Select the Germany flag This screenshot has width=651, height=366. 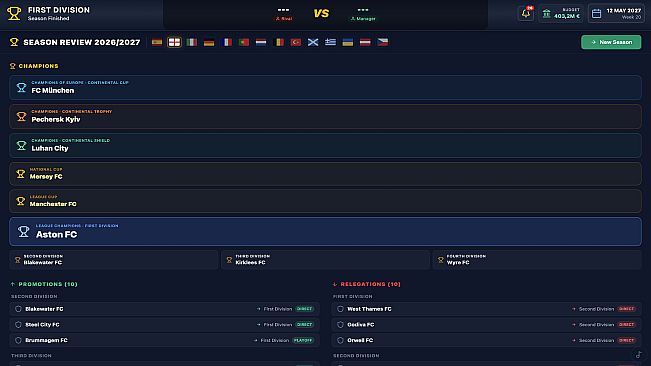[209, 42]
